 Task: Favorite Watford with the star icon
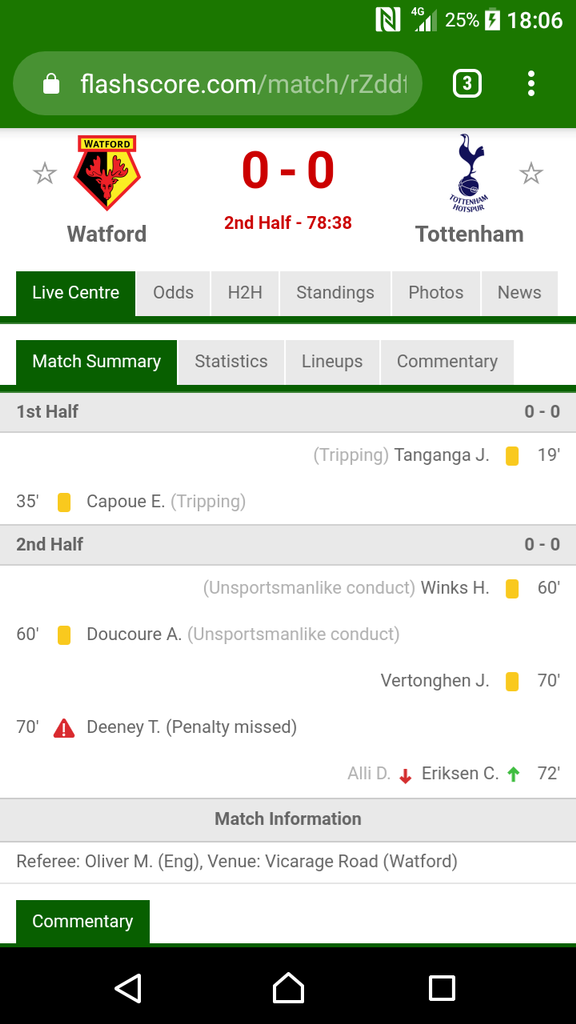pyautogui.click(x=44, y=174)
